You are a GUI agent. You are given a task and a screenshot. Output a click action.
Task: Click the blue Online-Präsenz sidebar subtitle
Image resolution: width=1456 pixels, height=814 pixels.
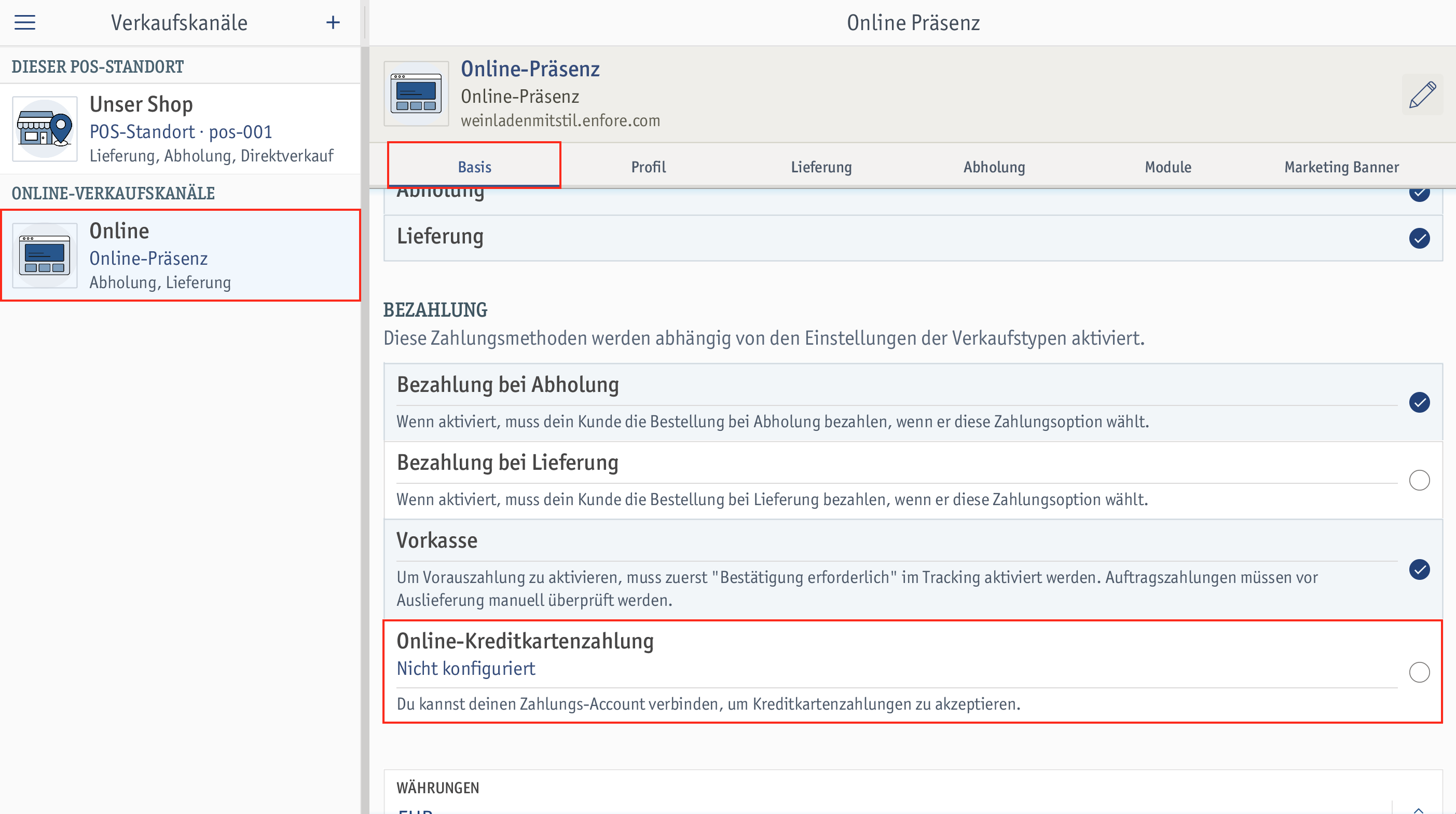pos(148,259)
